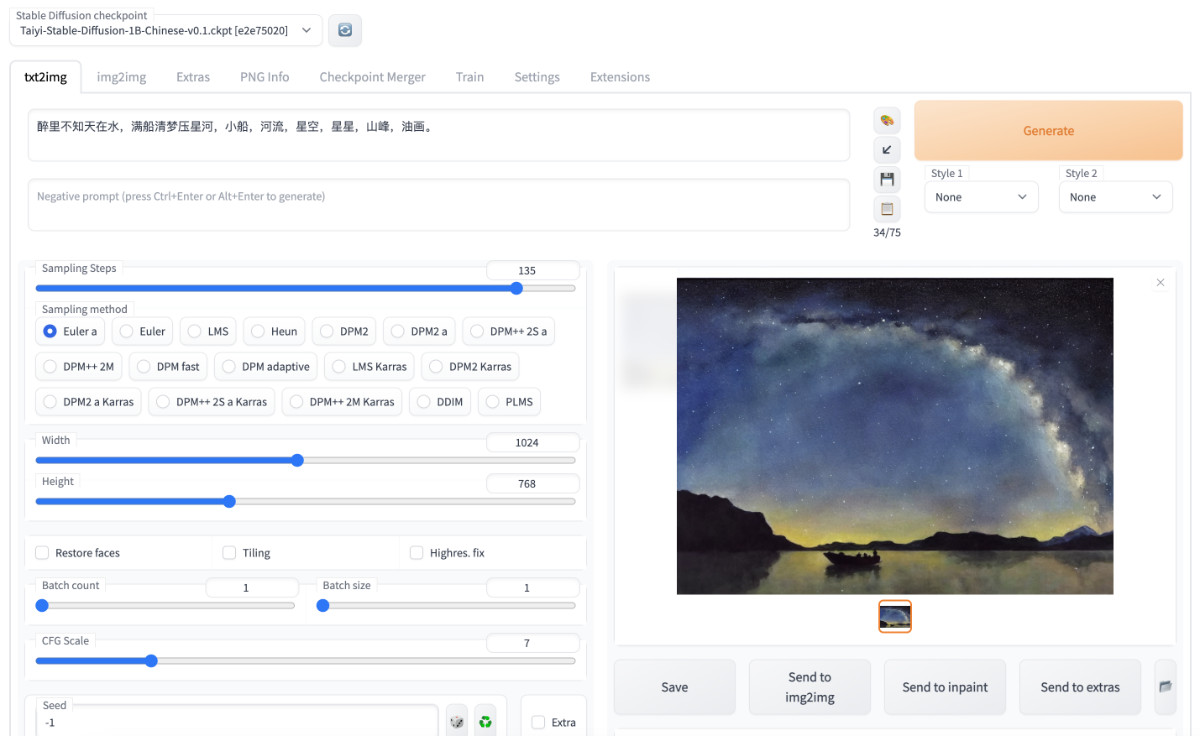Viewport: 1200px width, 736px height.
Task: Refresh the checkpoint list icon
Action: pyautogui.click(x=345, y=30)
